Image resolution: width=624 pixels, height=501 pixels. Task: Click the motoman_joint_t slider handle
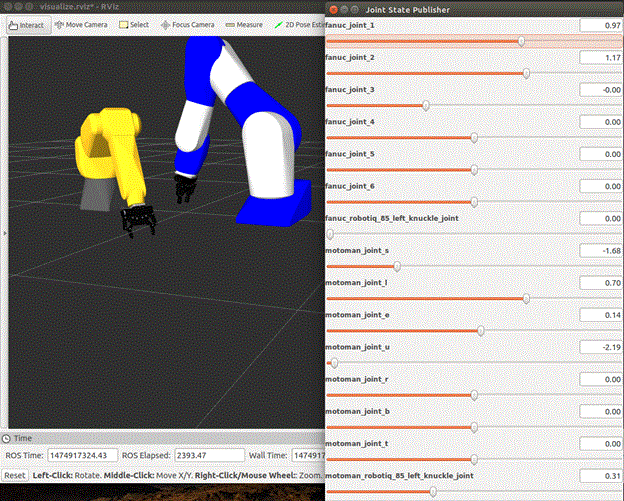pyautogui.click(x=474, y=460)
